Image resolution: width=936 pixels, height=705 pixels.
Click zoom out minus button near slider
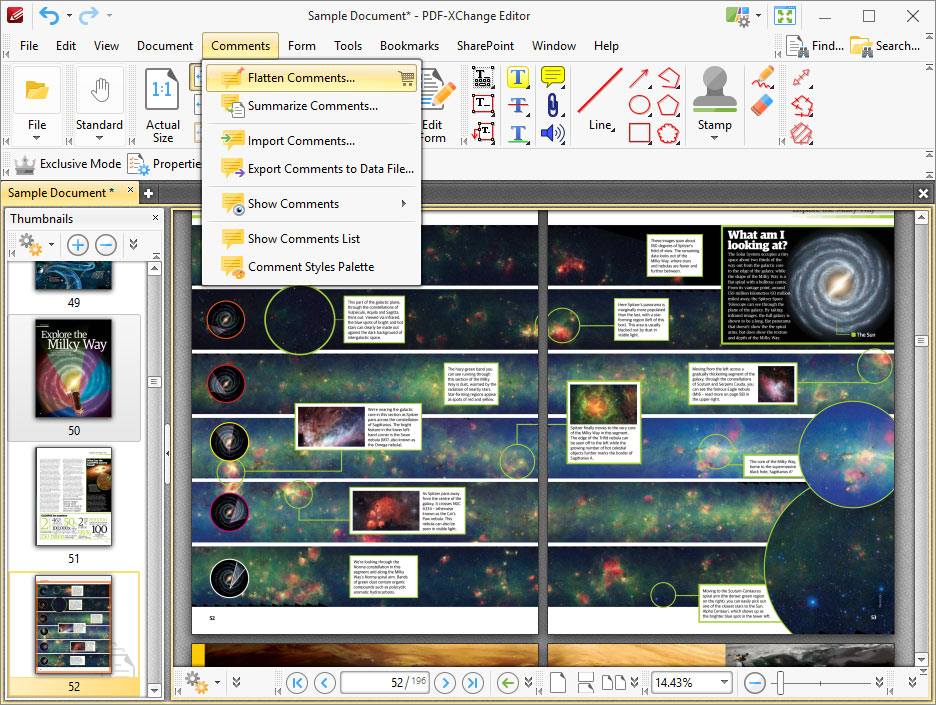coord(755,682)
